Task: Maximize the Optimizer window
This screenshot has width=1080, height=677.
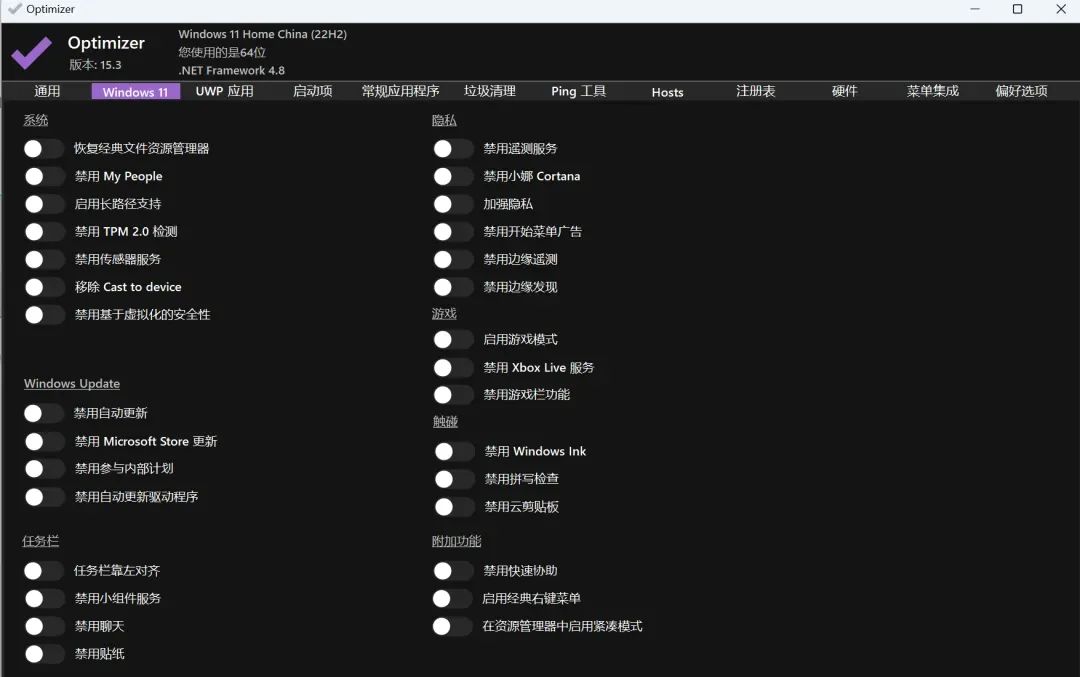Action: pos(1017,9)
